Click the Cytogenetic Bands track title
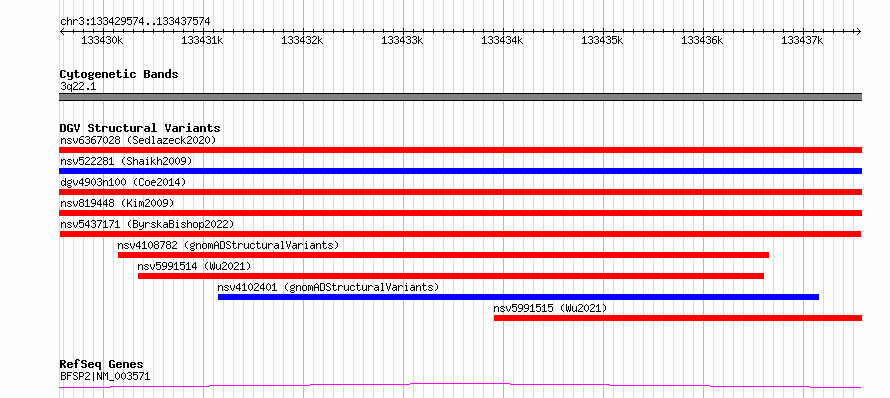This screenshot has width=890, height=398. [119, 74]
